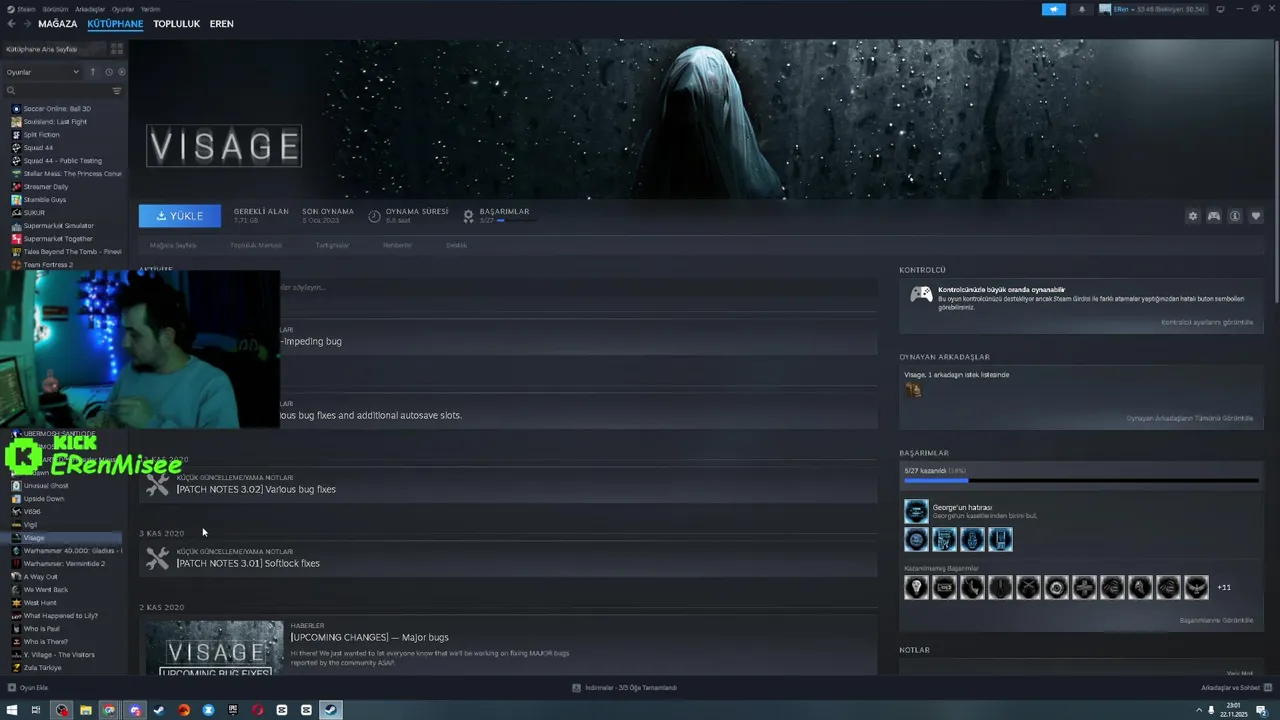Go forward with the forward arrow
Image resolution: width=1280 pixels, height=720 pixels.
[x=26, y=23]
